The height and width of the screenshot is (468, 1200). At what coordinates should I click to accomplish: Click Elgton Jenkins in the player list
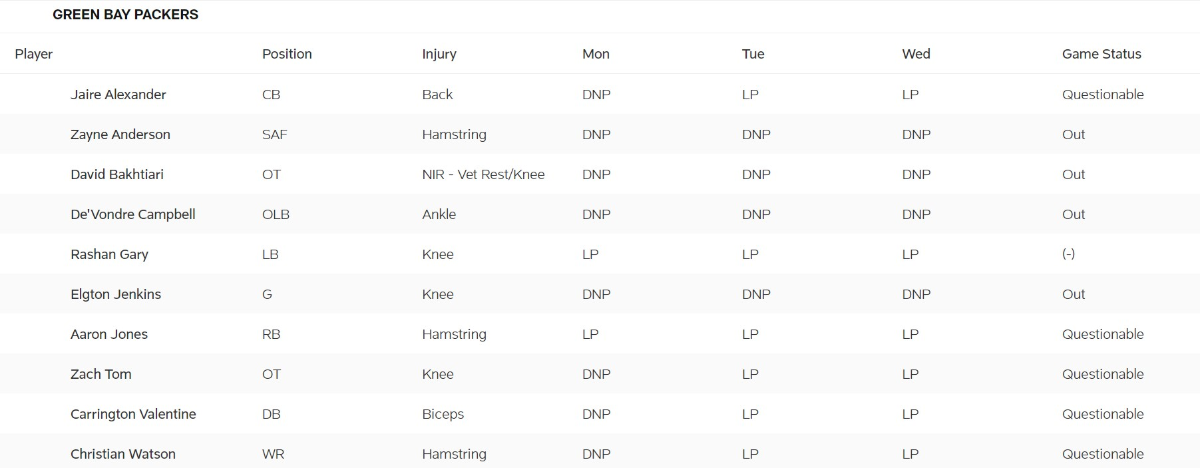[x=115, y=294]
